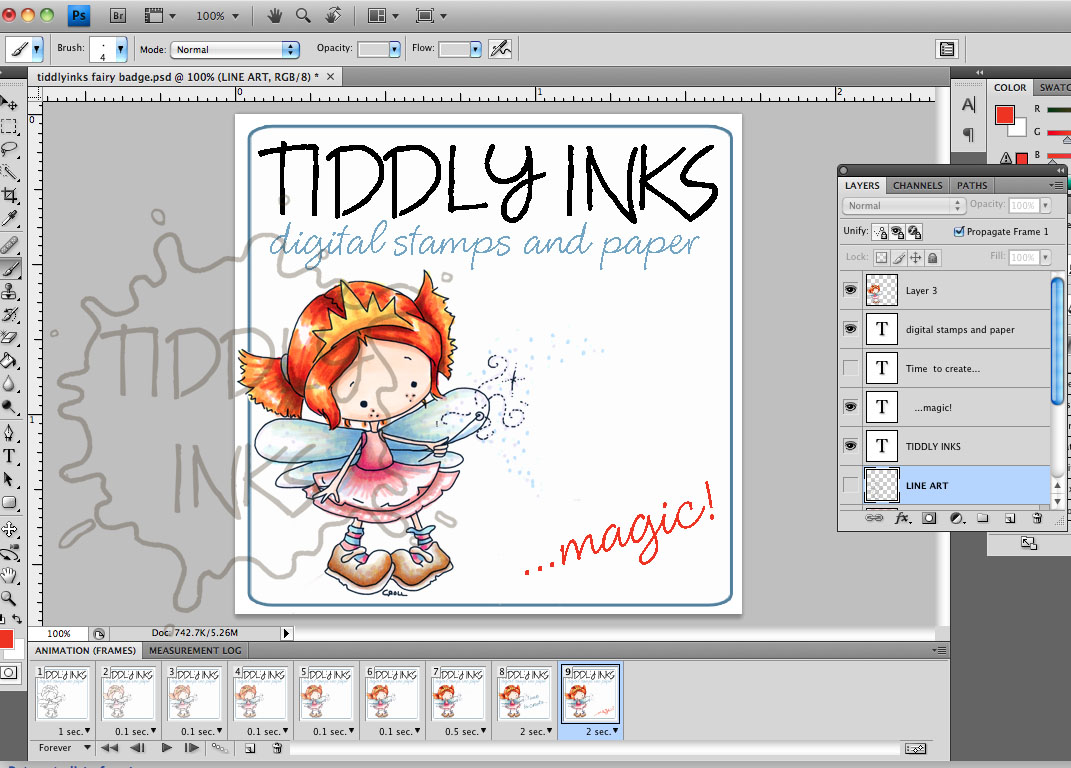Open the Forever looping options dropdown
The height and width of the screenshot is (768, 1071).
[x=64, y=748]
